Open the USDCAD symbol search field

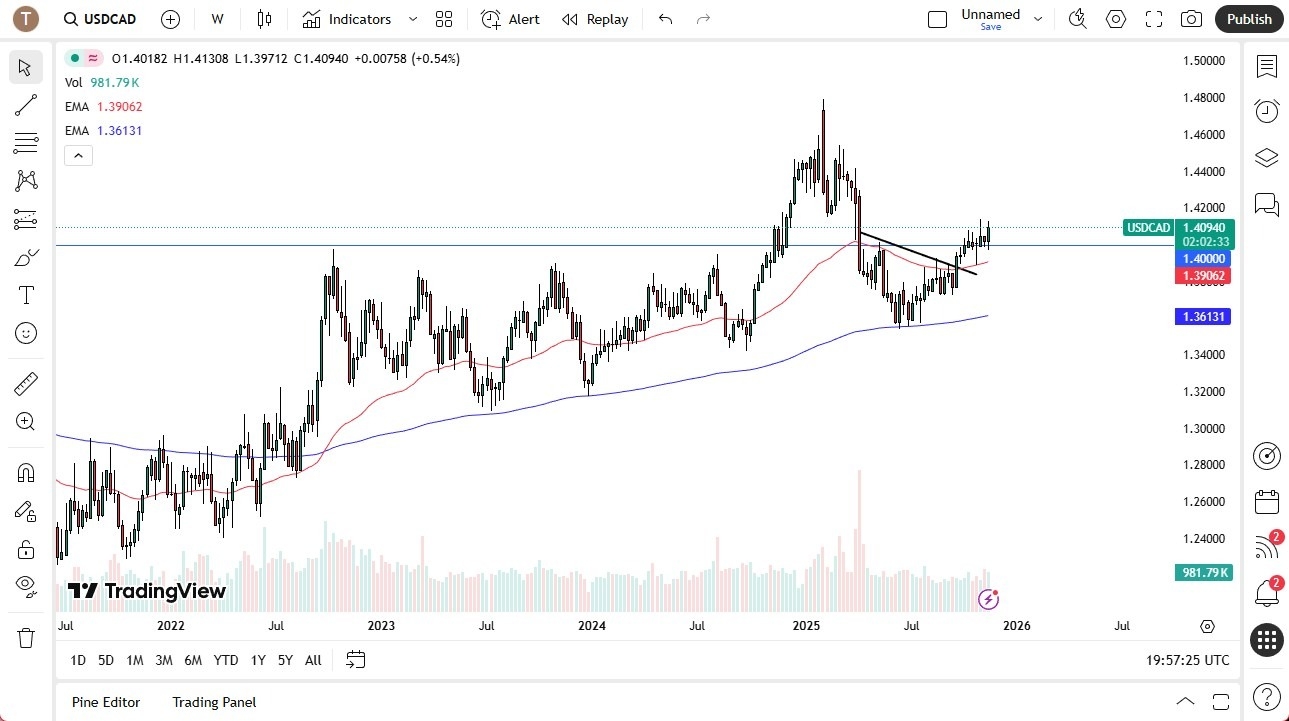coord(99,18)
